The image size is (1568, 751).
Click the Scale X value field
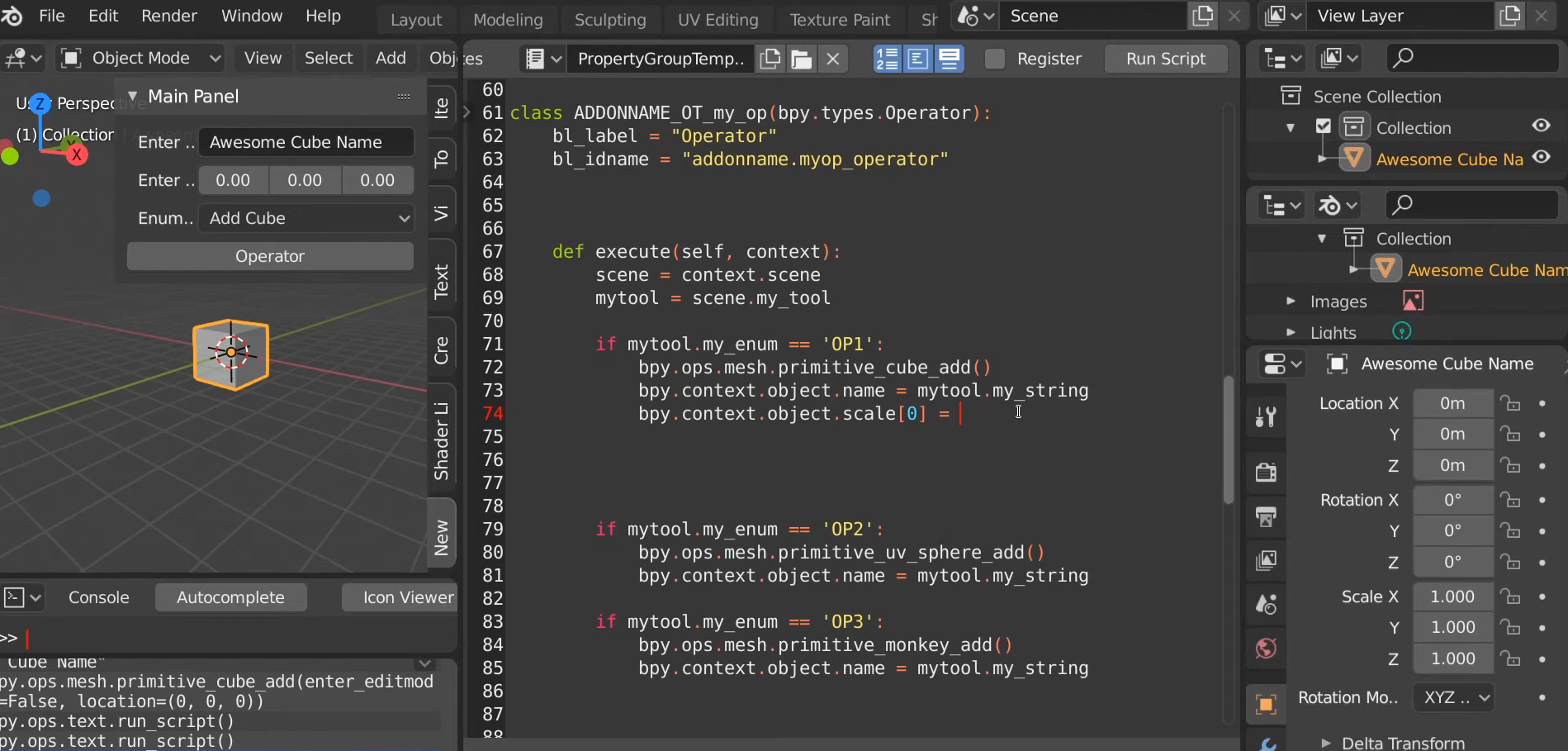point(1452,597)
